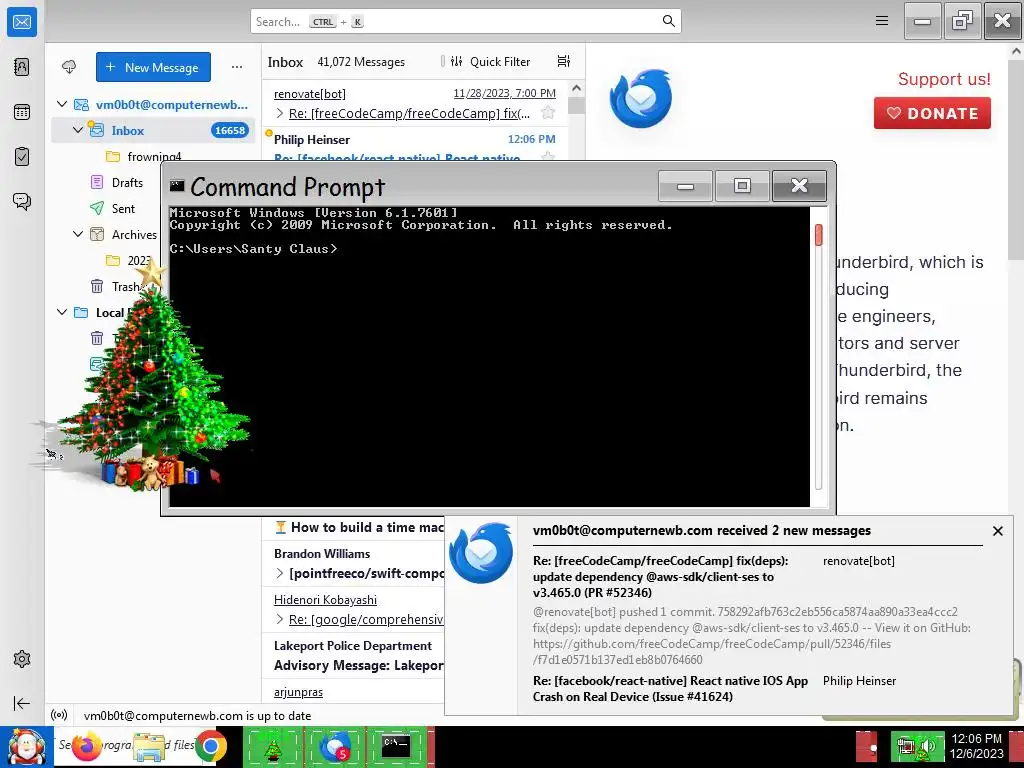Collapse the Local Folders tree
This screenshot has height=768, width=1024.
coord(62,312)
